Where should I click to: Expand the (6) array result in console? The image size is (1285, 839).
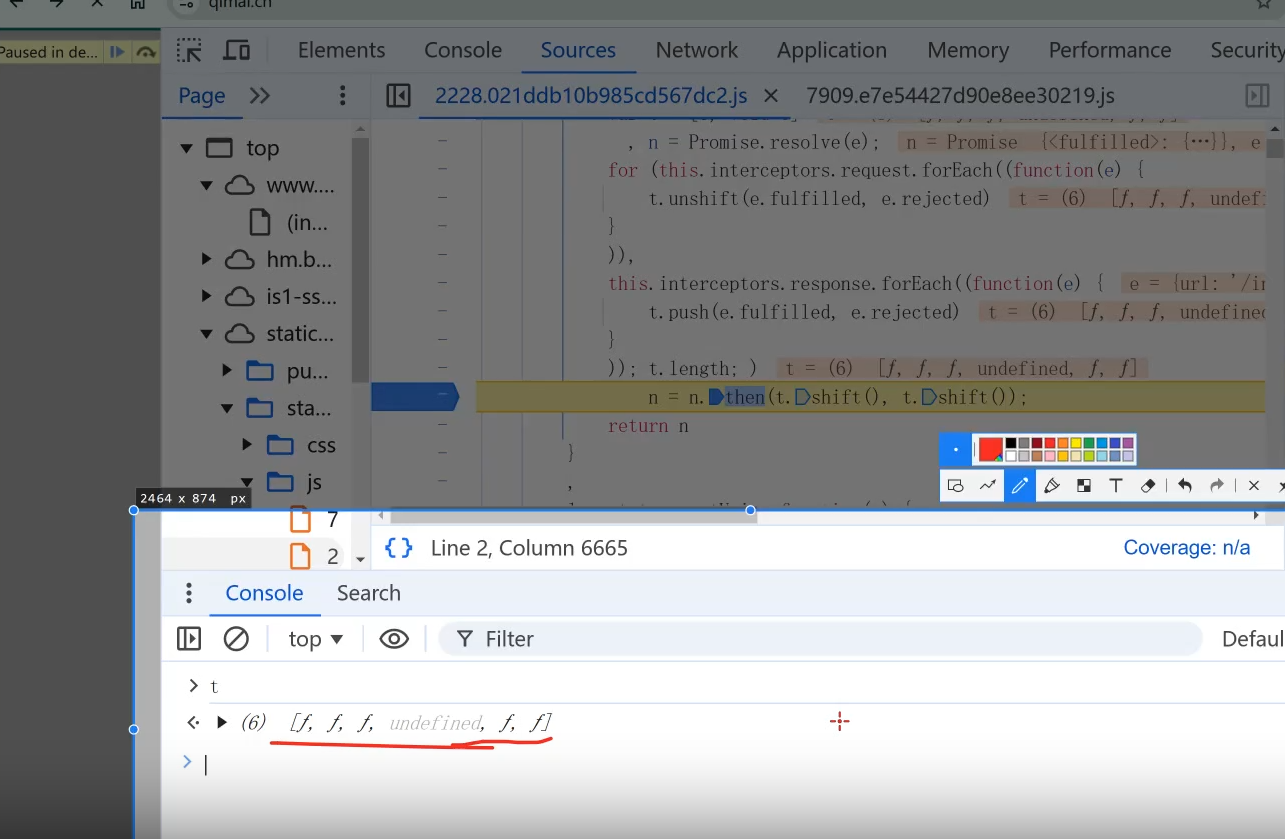[x=222, y=722]
